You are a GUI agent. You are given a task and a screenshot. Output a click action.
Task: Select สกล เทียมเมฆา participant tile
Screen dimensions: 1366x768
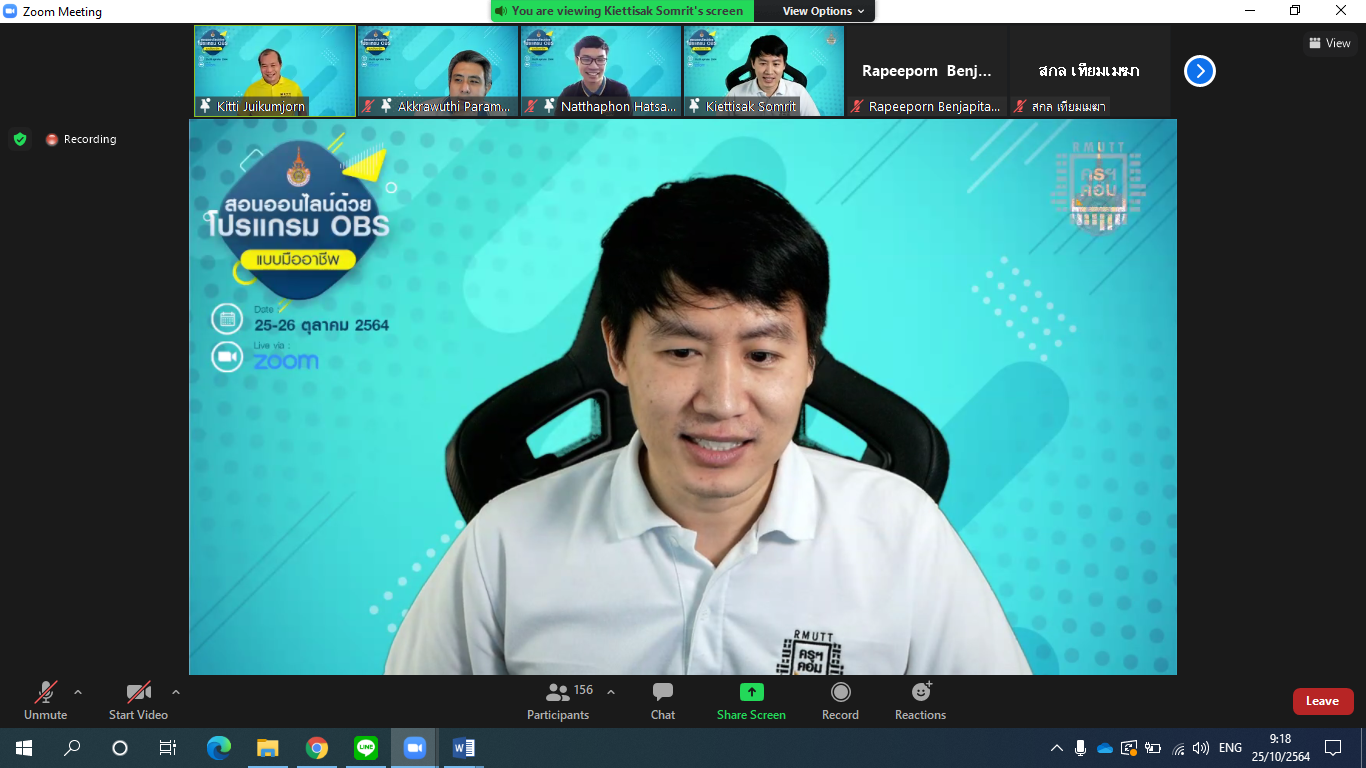point(1090,71)
